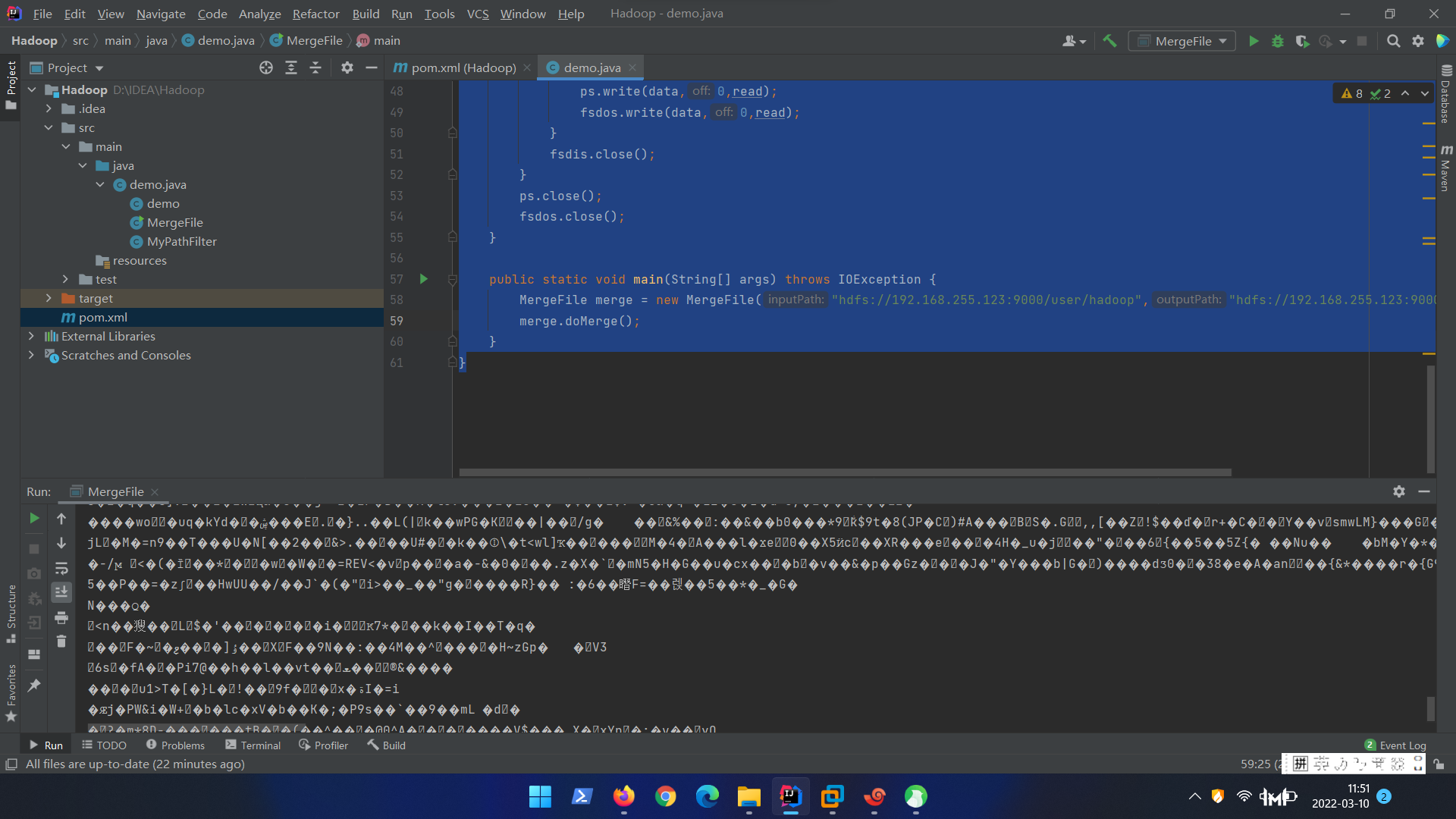
Task: Click the Build project hammer icon
Action: [1109, 41]
